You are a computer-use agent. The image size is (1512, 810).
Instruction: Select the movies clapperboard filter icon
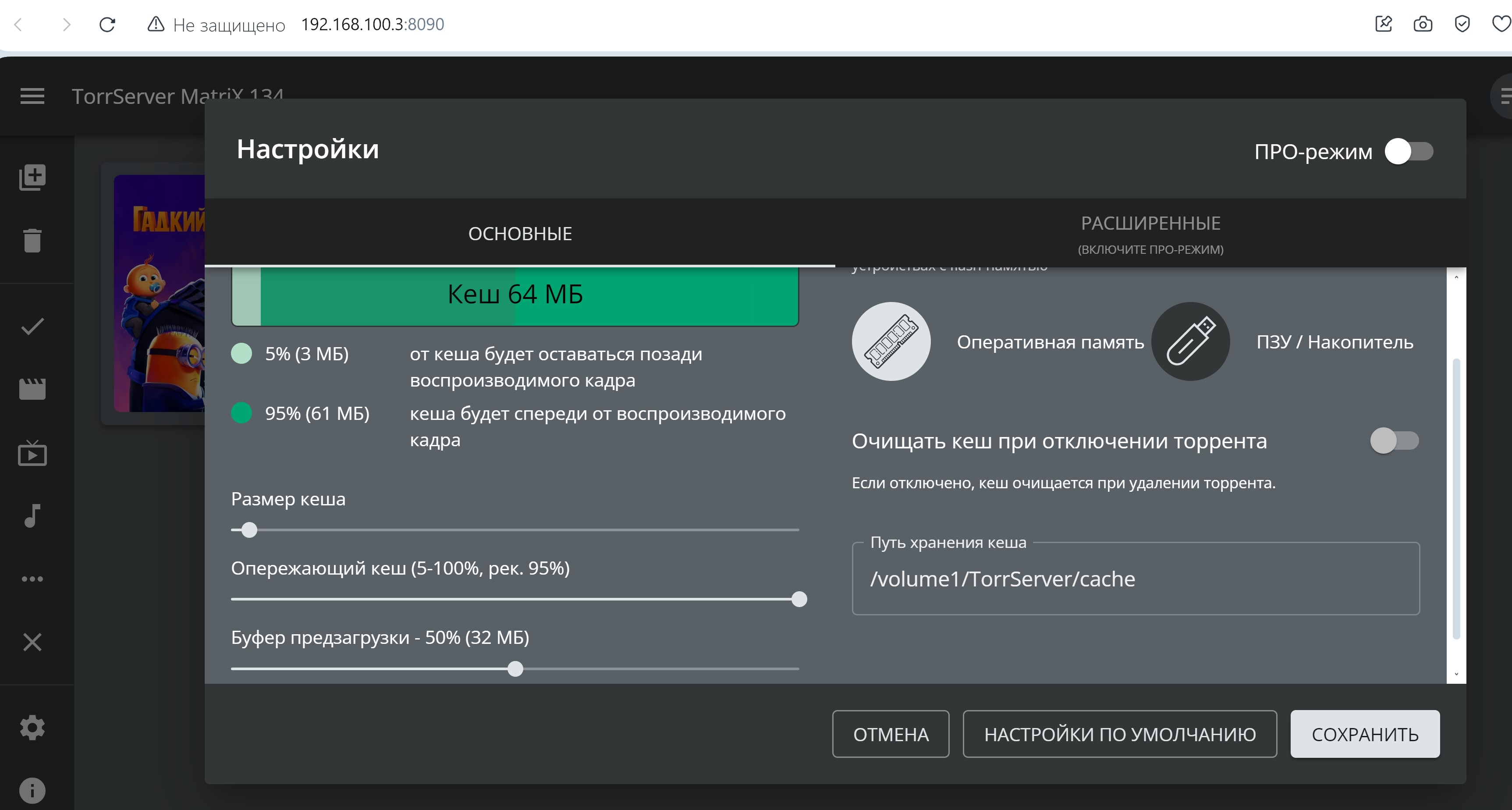(x=32, y=389)
